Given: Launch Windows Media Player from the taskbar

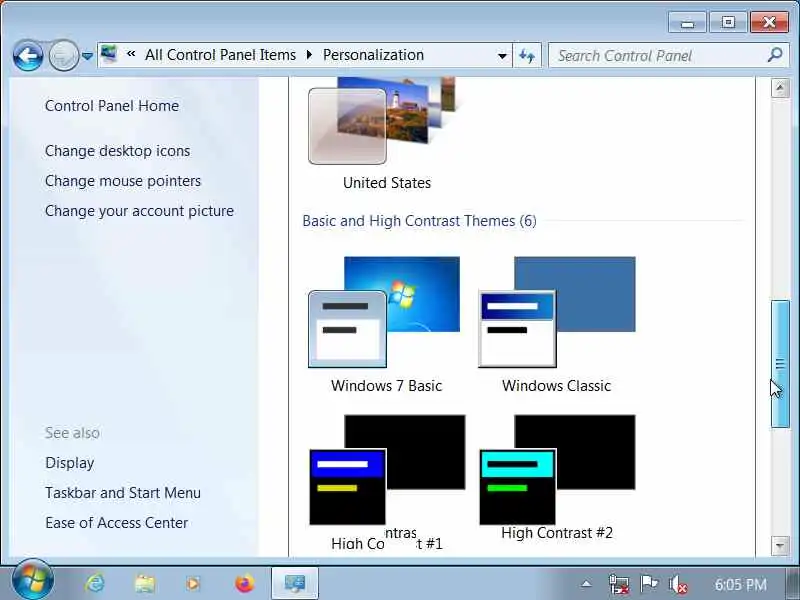Looking at the screenshot, I should (193, 583).
